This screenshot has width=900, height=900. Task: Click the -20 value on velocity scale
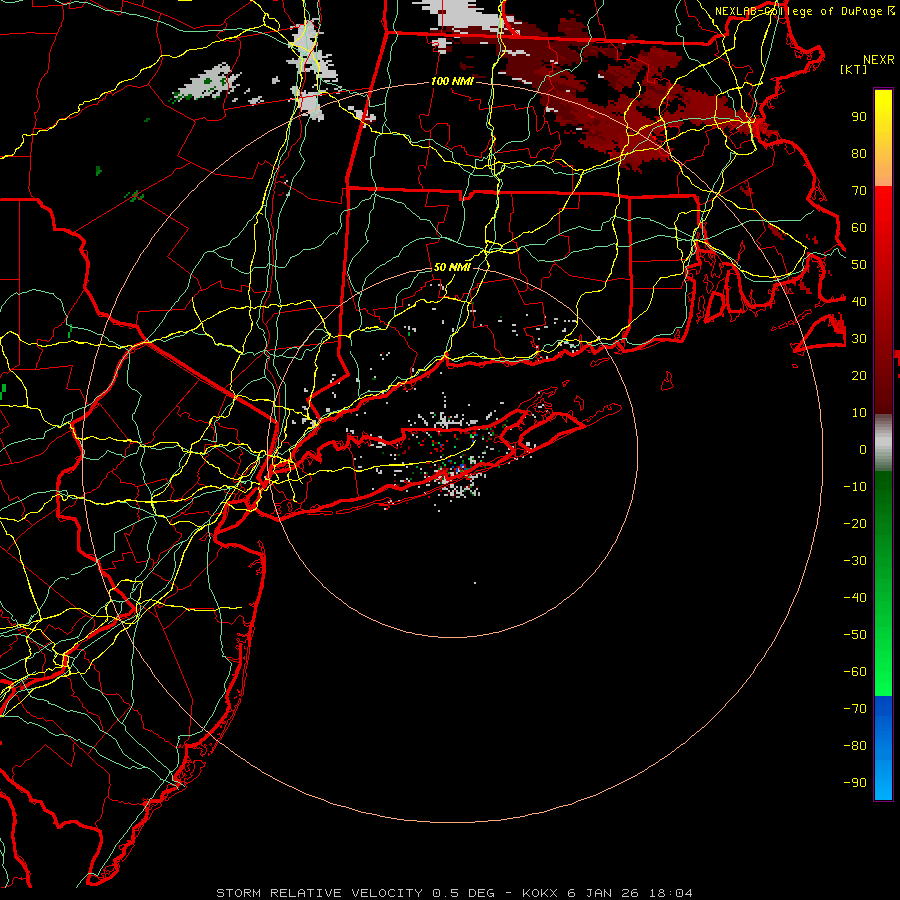pos(855,523)
